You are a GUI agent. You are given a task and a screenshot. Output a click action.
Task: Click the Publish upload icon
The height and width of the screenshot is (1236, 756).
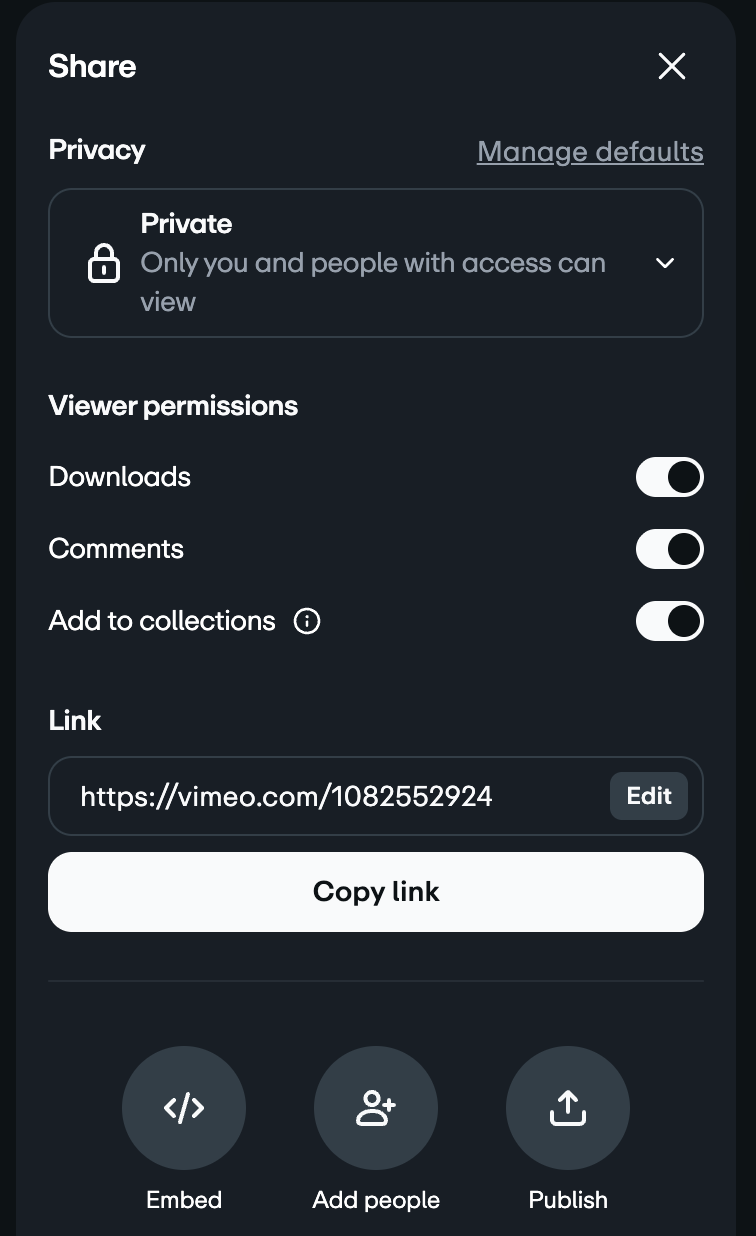568,1108
